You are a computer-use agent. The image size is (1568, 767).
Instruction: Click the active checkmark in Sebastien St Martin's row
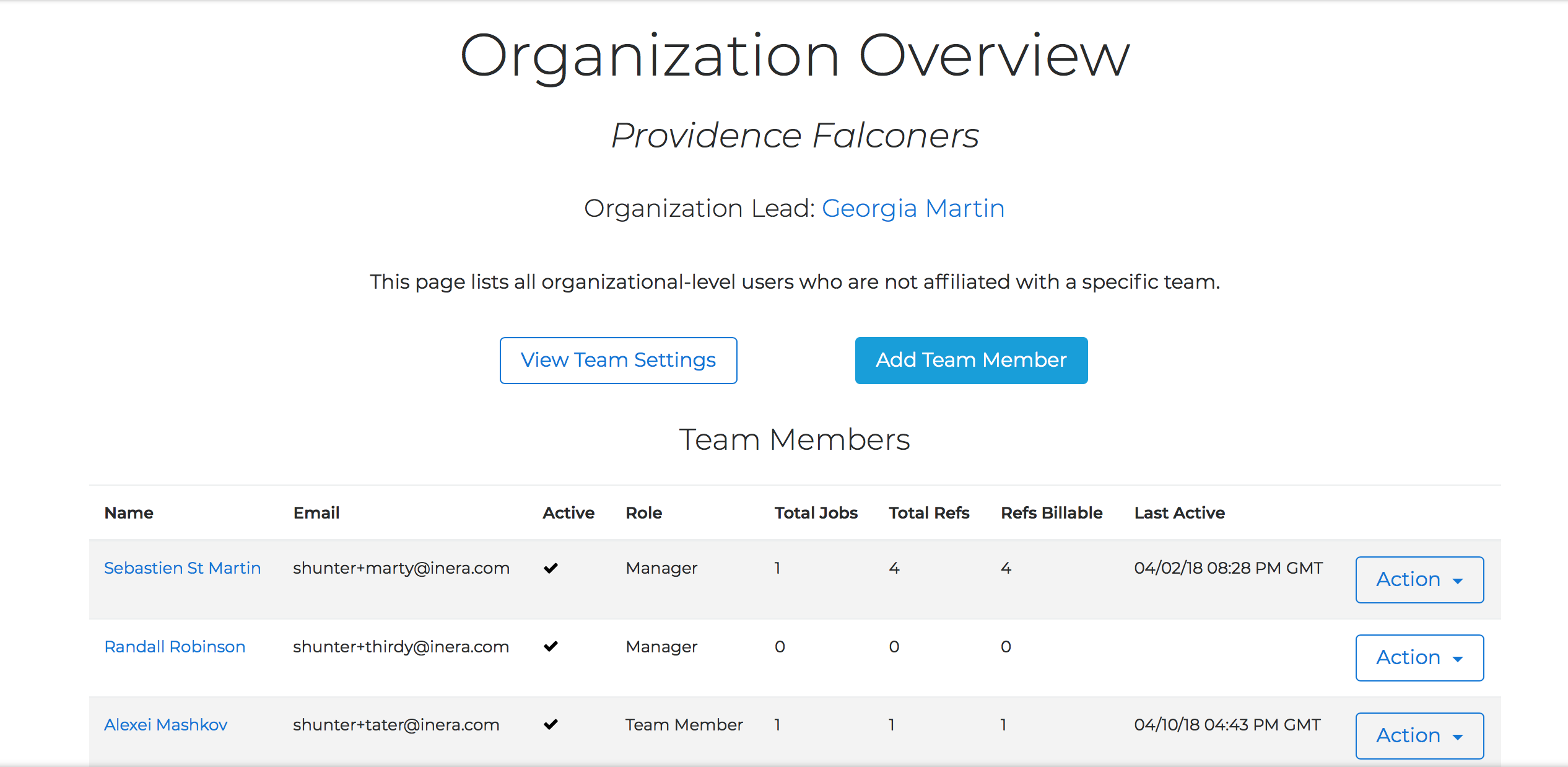click(551, 568)
